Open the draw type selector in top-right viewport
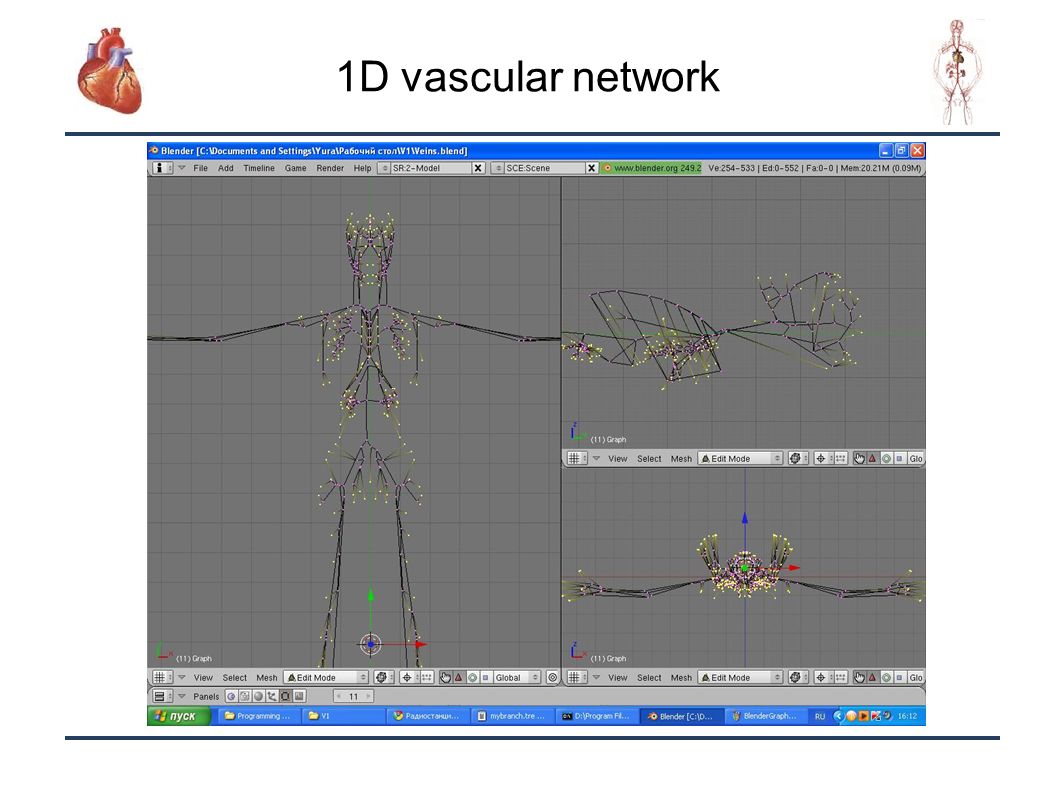Viewport: 1058px width, 793px height. 798,458
